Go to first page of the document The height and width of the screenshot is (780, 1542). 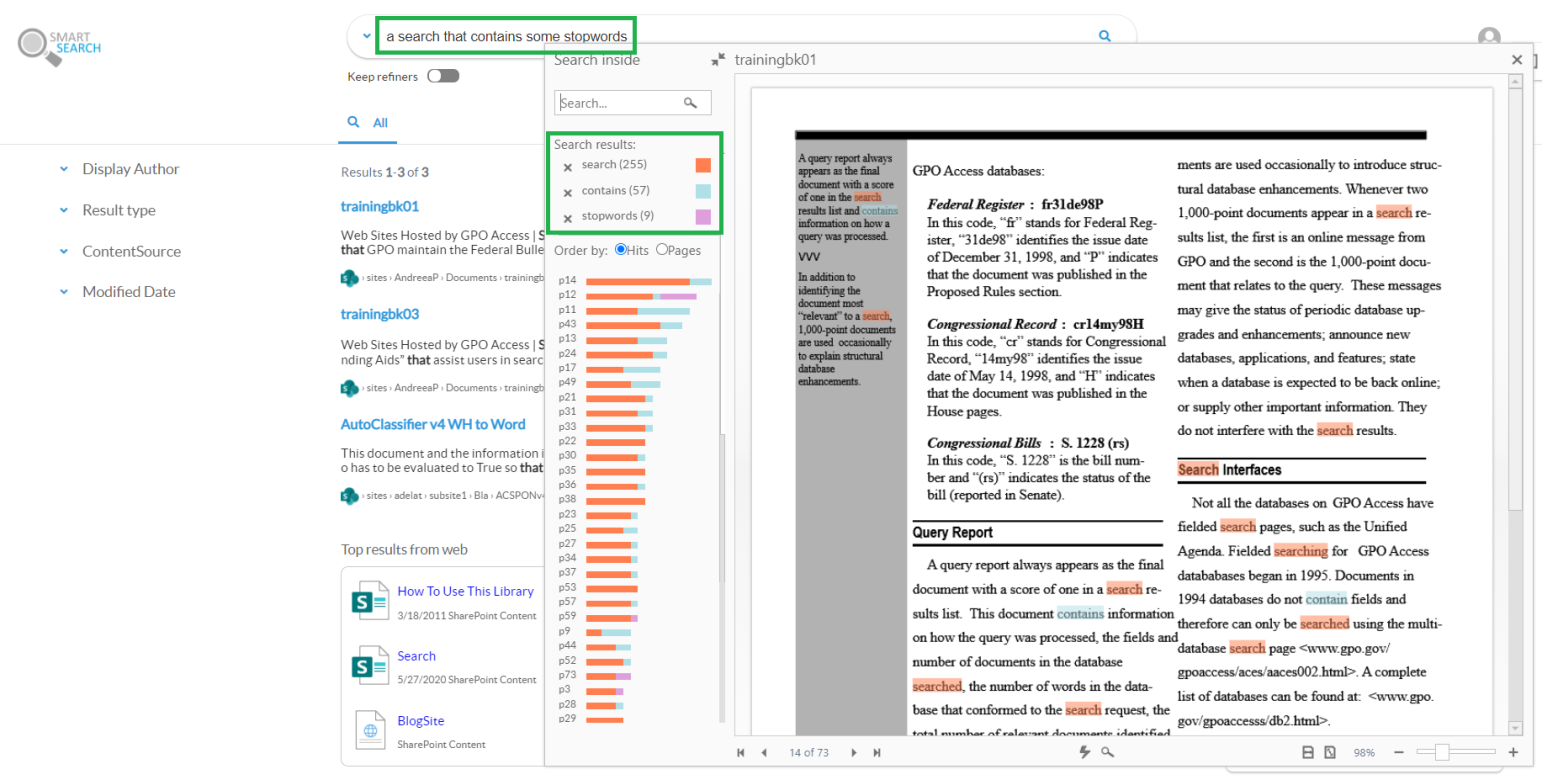(x=741, y=752)
